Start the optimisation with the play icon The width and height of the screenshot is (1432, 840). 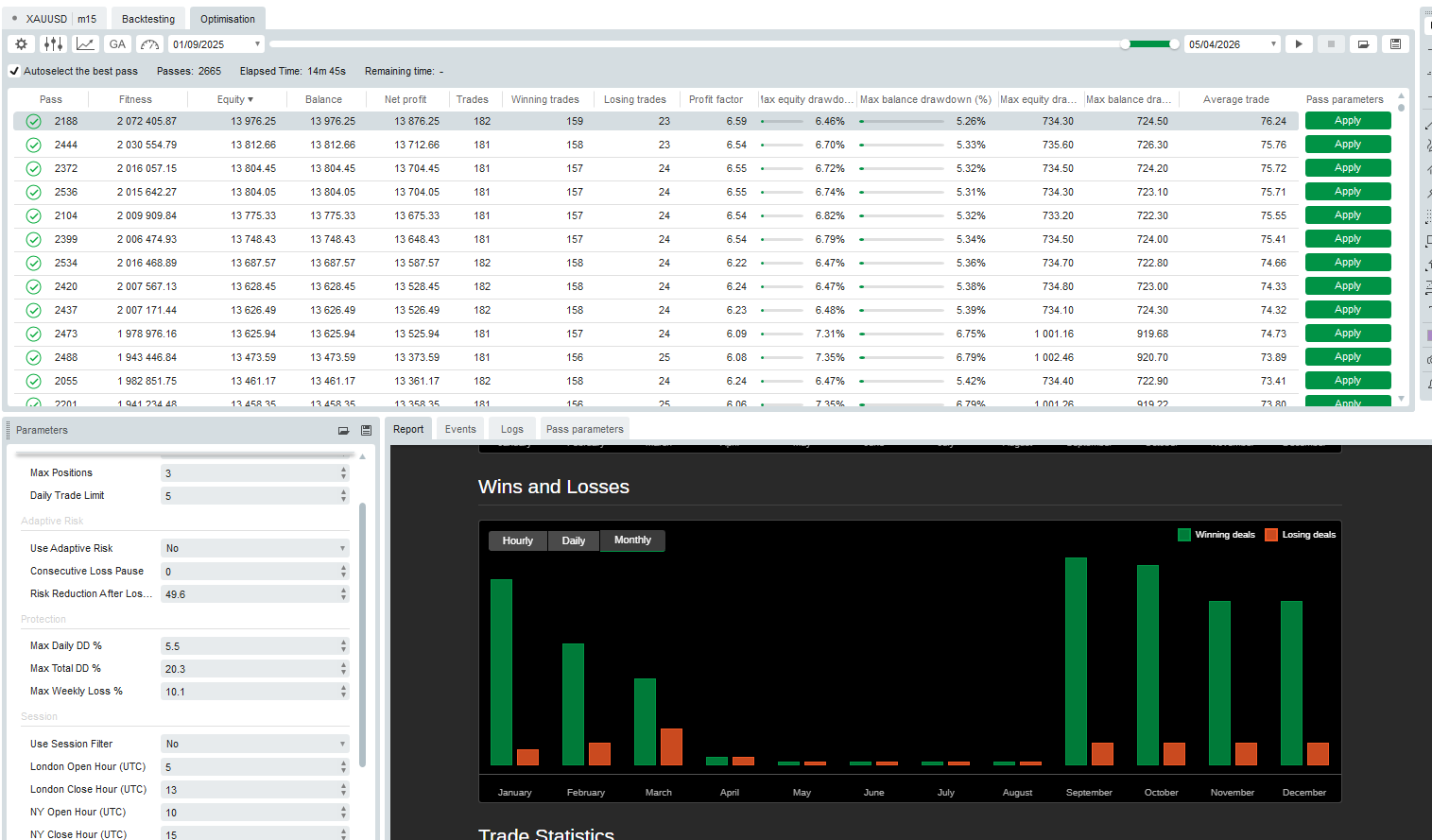[x=1298, y=43]
